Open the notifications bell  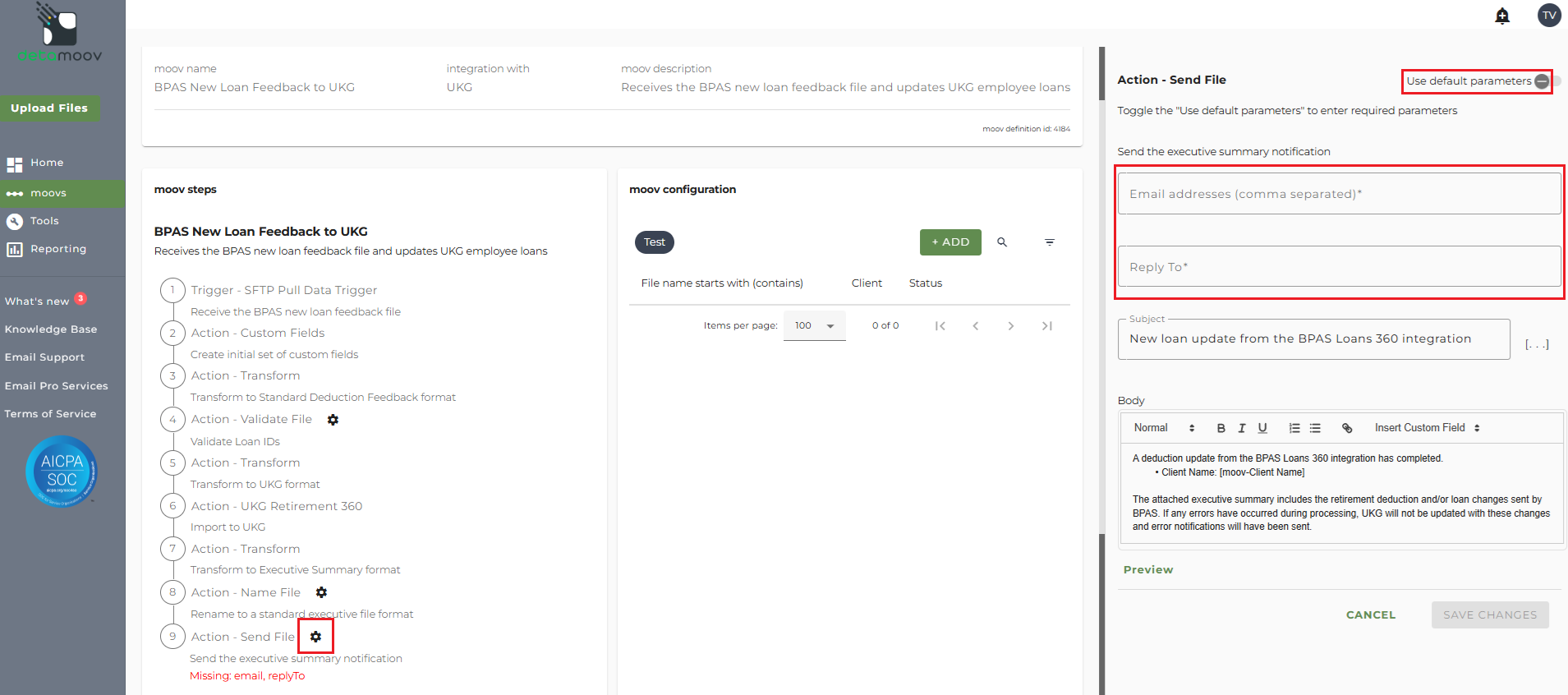(x=1502, y=16)
